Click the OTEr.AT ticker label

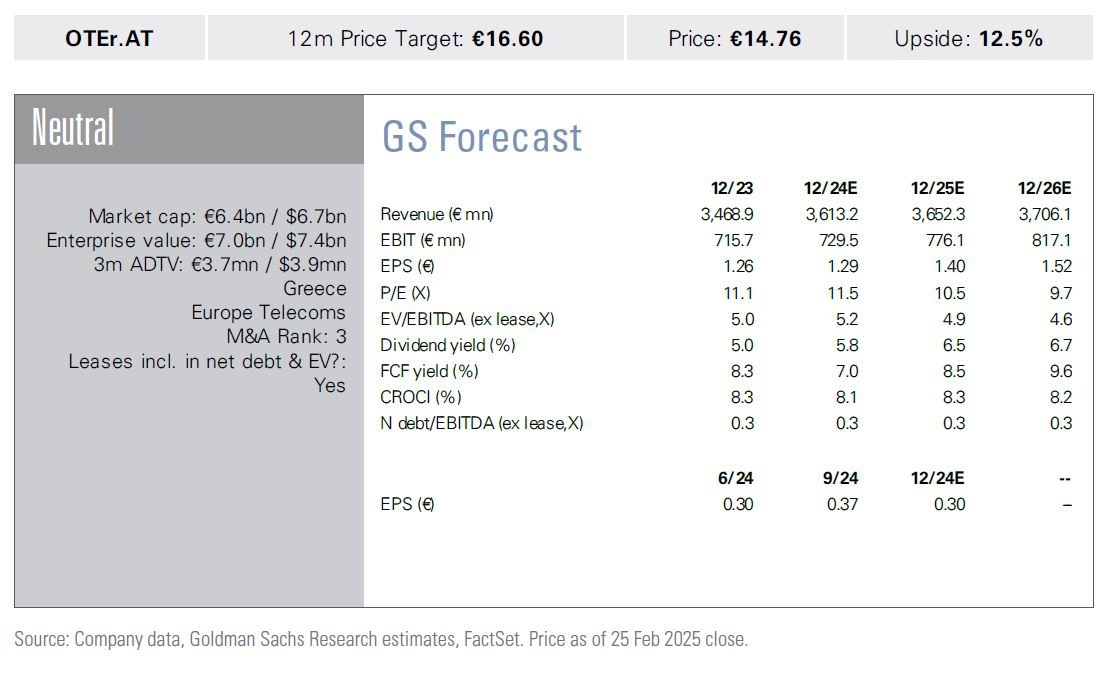pyautogui.click(x=109, y=39)
